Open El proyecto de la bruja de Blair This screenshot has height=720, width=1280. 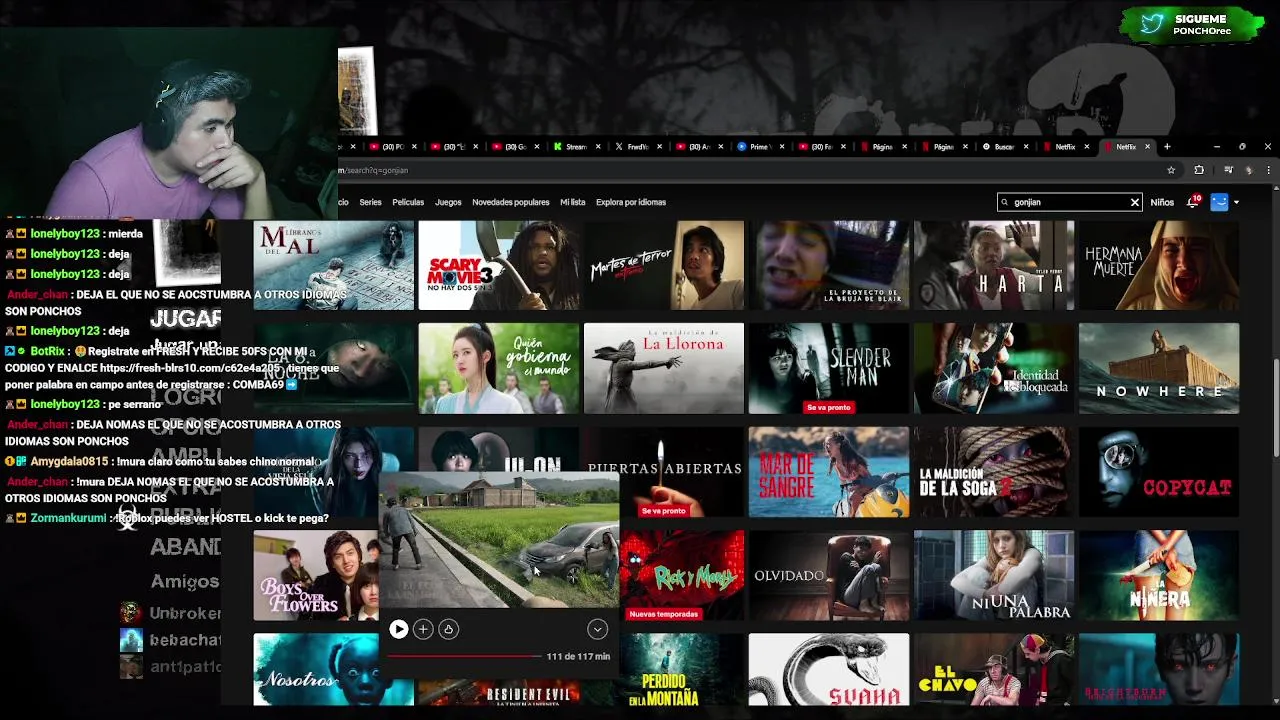pyautogui.click(x=829, y=265)
